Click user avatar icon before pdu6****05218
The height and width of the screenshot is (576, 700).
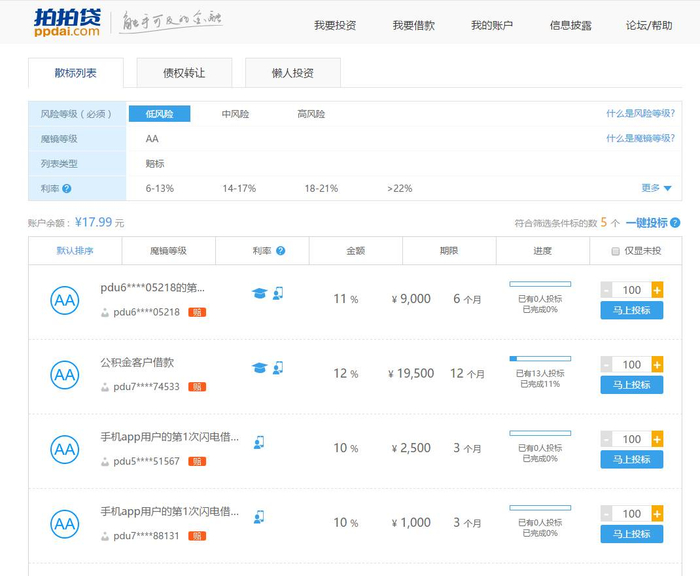point(105,313)
